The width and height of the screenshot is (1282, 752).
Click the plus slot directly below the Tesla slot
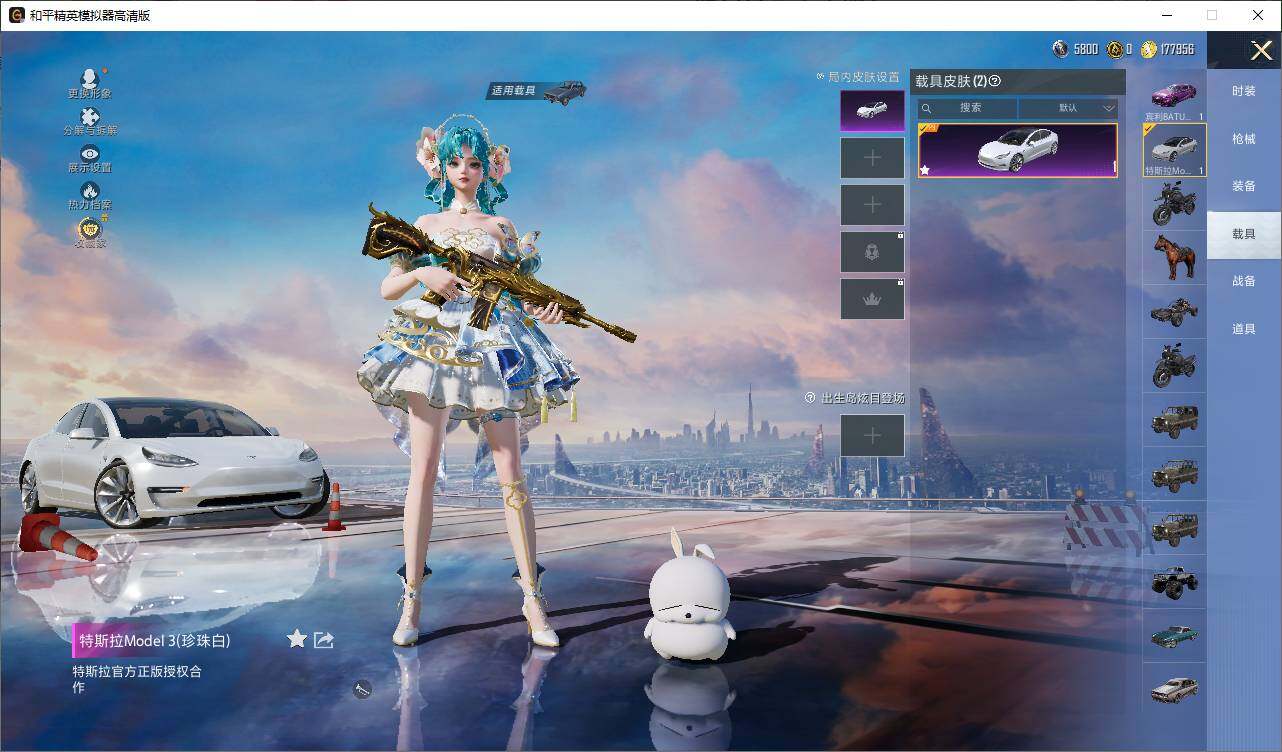coord(872,158)
